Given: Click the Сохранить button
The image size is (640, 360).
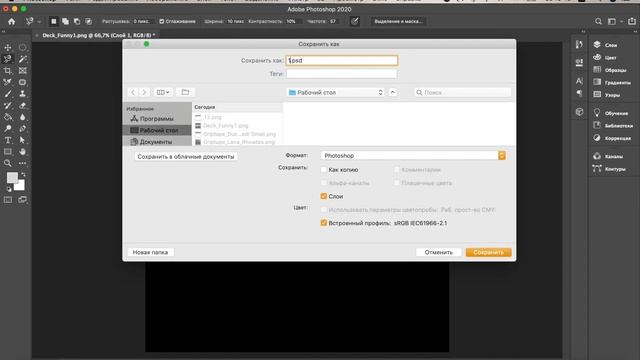Looking at the screenshot, I should pyautogui.click(x=489, y=252).
